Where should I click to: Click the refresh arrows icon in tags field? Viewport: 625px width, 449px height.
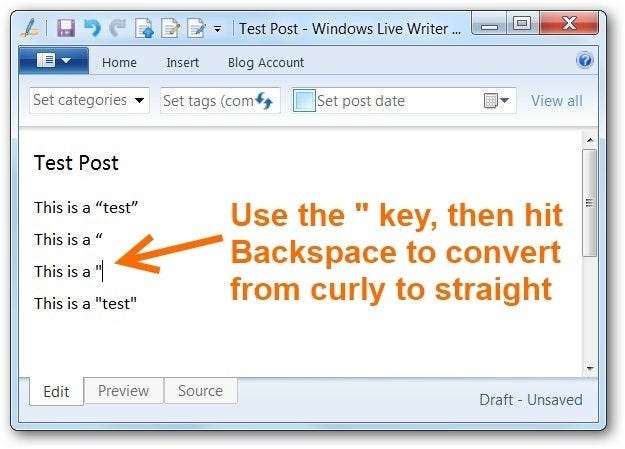(x=264, y=100)
